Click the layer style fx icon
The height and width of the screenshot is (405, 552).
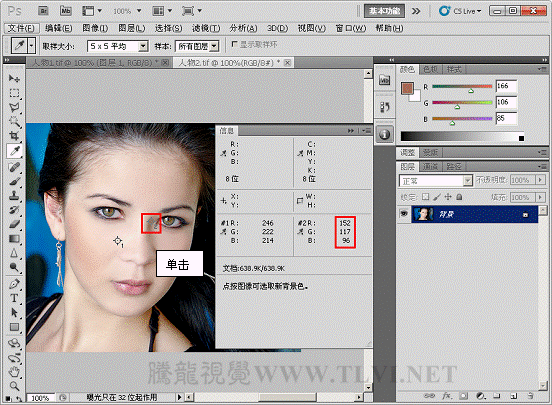point(447,396)
